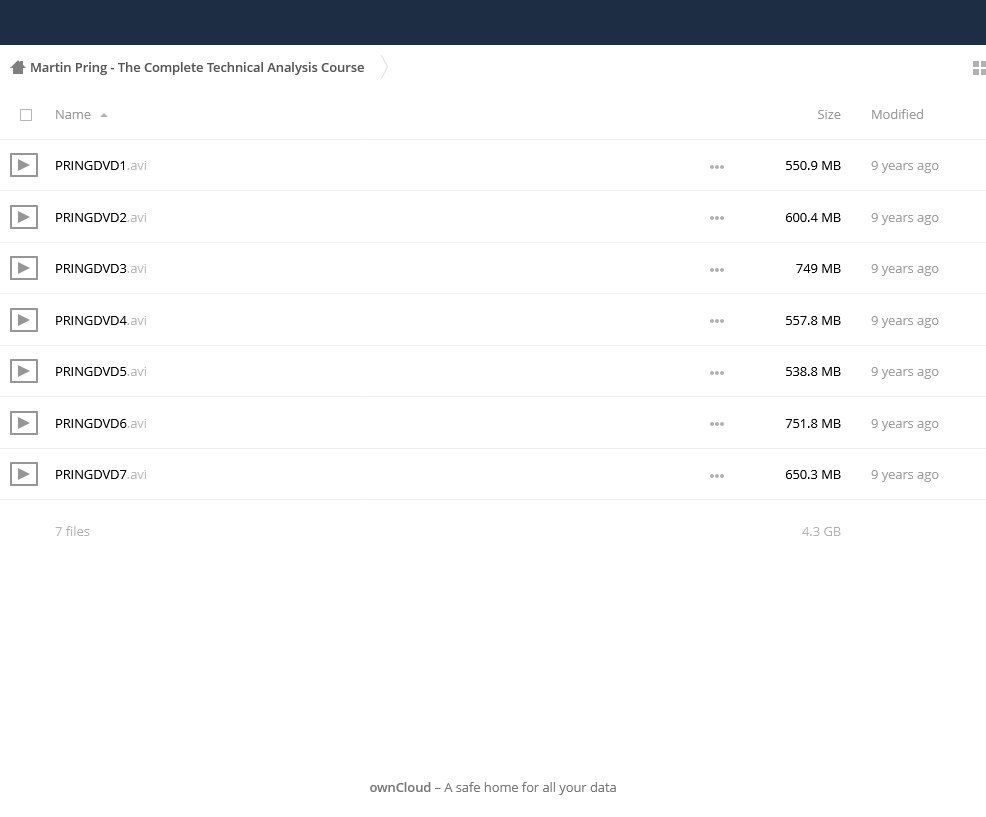Sort files by the Name column

(73, 114)
